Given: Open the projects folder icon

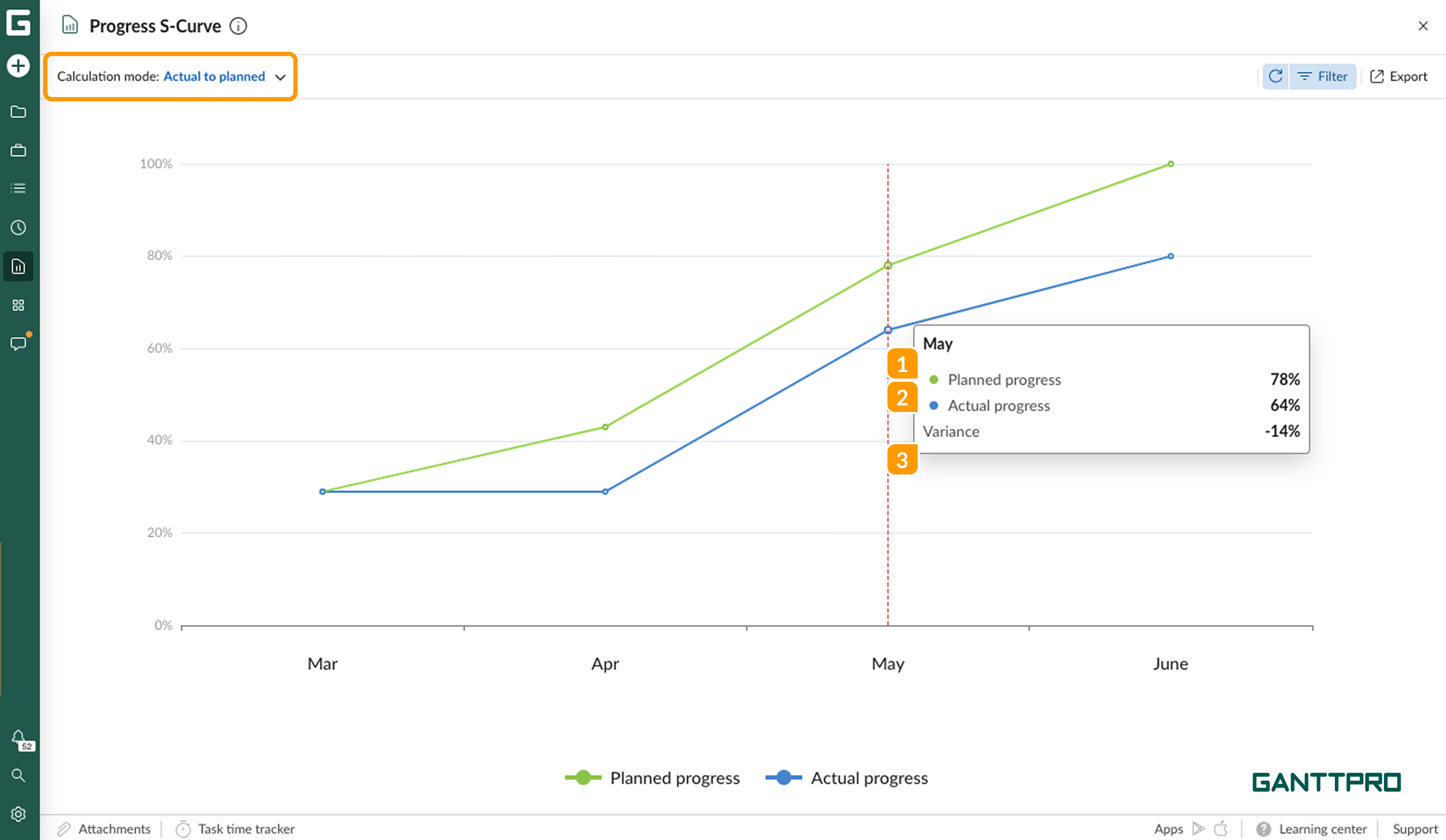Looking at the screenshot, I should coord(18,112).
